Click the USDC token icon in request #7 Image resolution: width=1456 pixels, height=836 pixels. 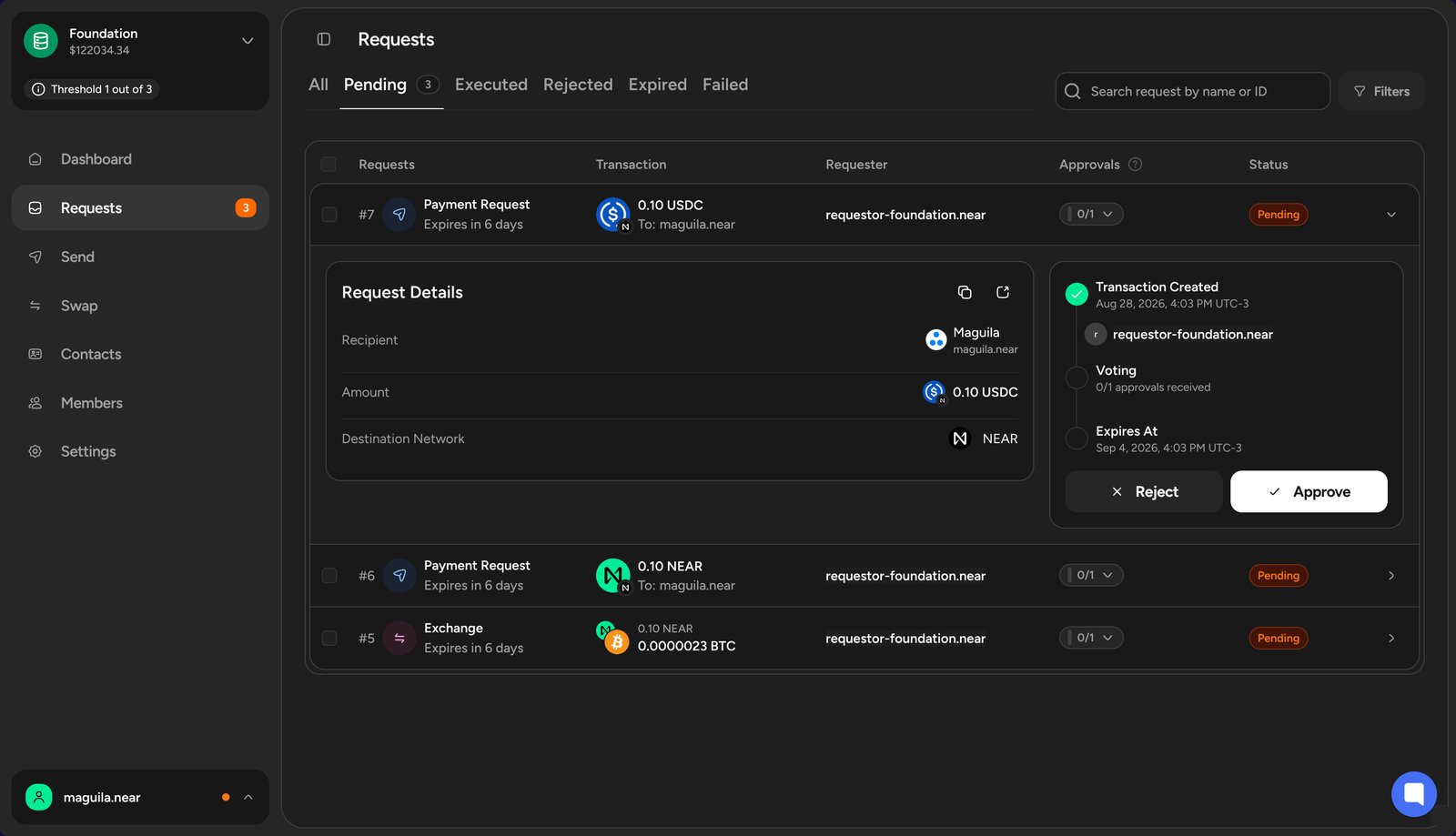612,215
